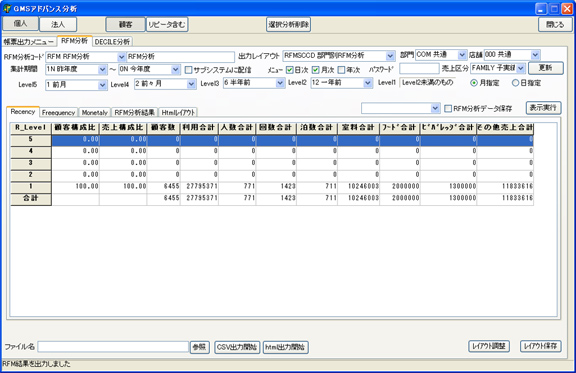This screenshot has width=576, height=373.
Task: Switch to the Freequency tab
Action: (x=58, y=112)
